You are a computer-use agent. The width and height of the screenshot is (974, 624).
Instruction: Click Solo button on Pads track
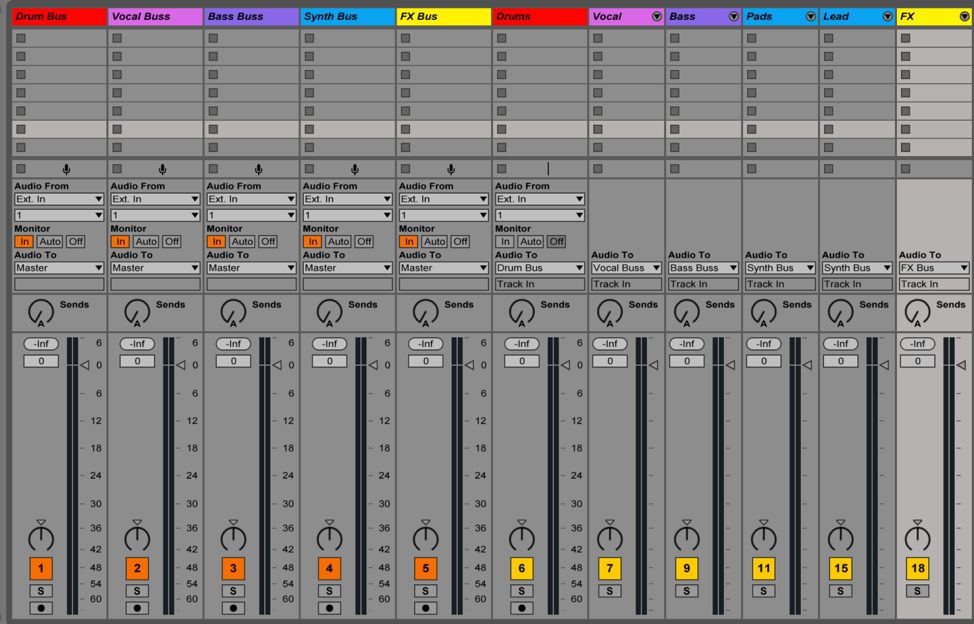(763, 590)
